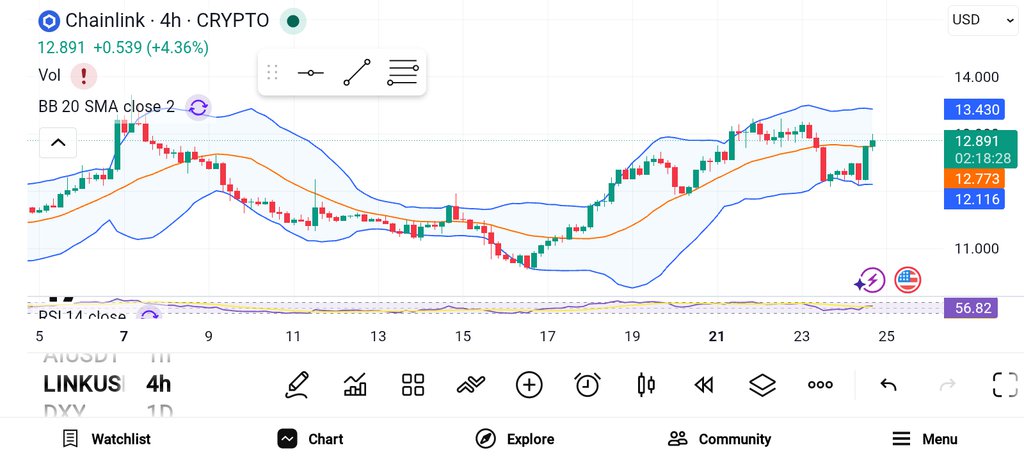Enter fullscreen mode
This screenshot has height=461, width=1024.
click(x=1005, y=385)
